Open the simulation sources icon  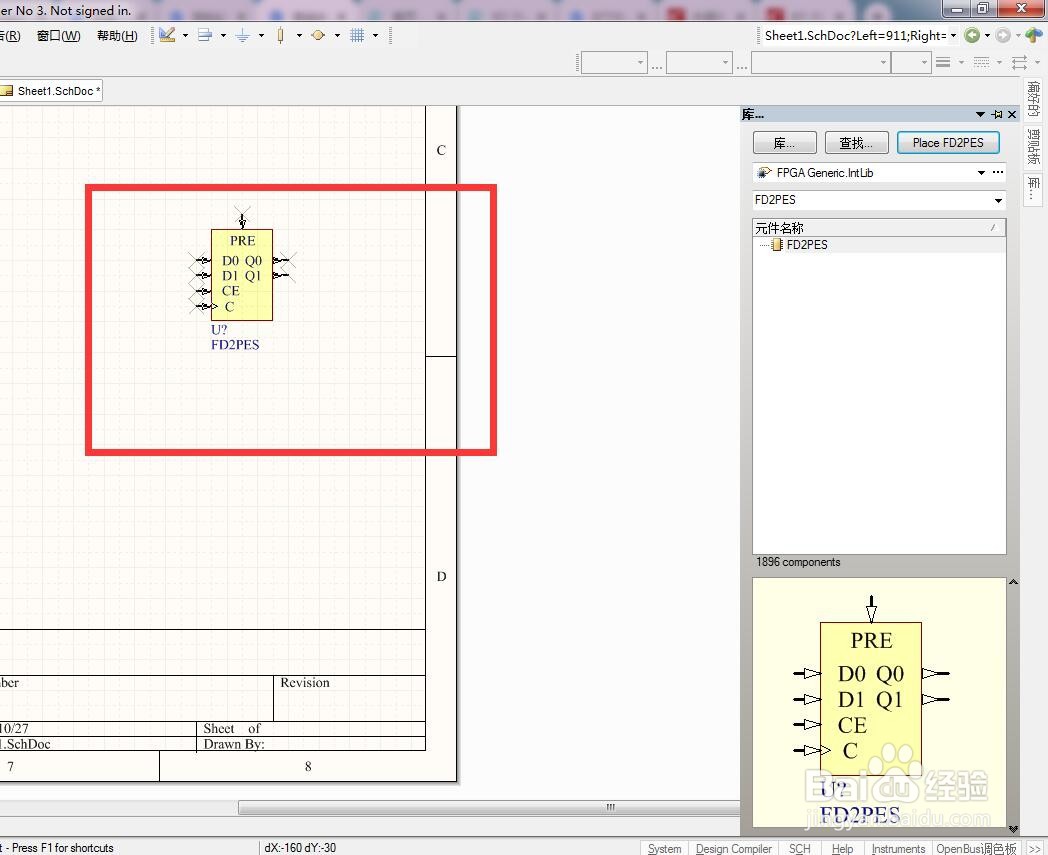(x=318, y=35)
